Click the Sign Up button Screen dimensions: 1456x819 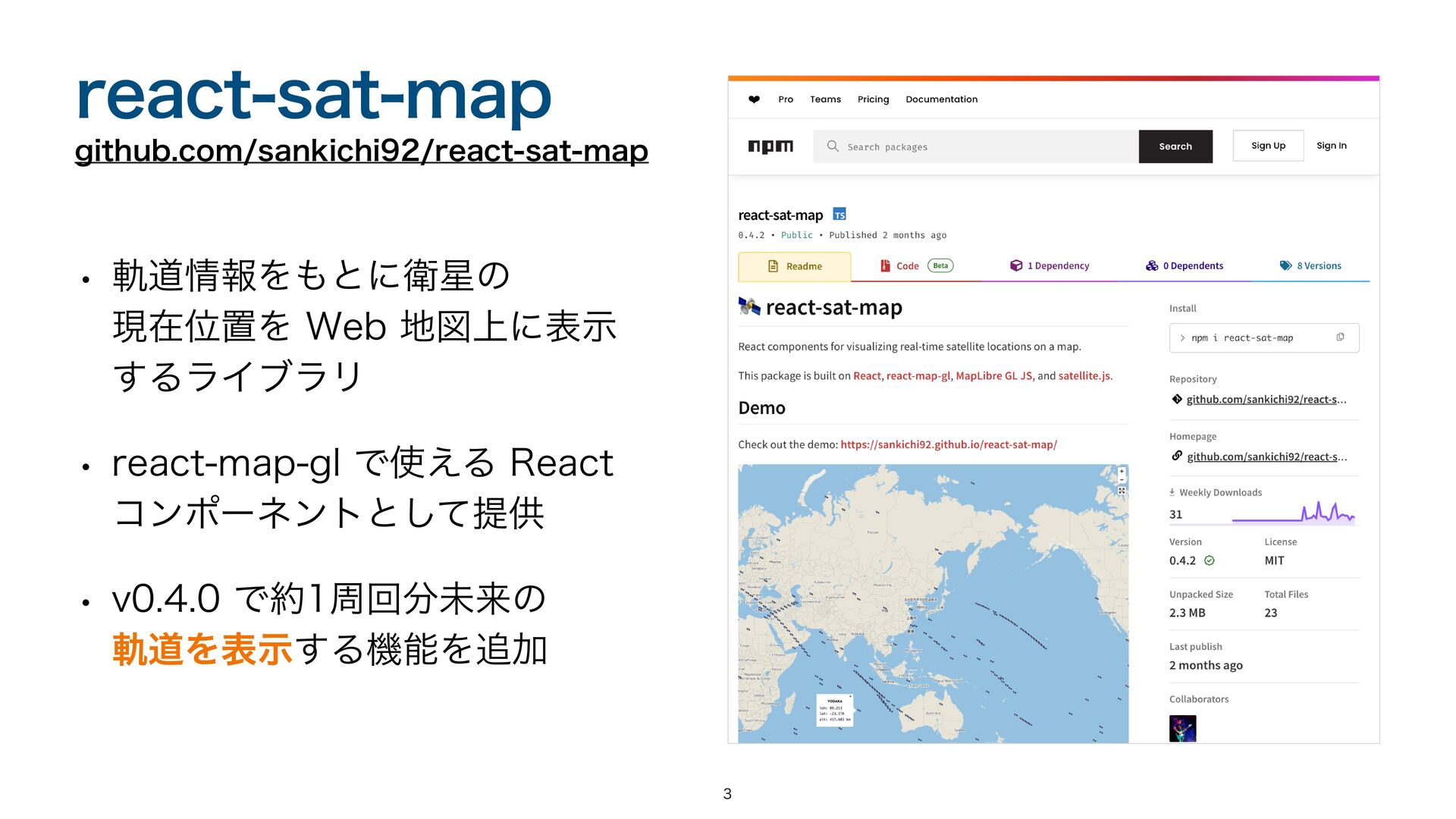pyautogui.click(x=1268, y=146)
